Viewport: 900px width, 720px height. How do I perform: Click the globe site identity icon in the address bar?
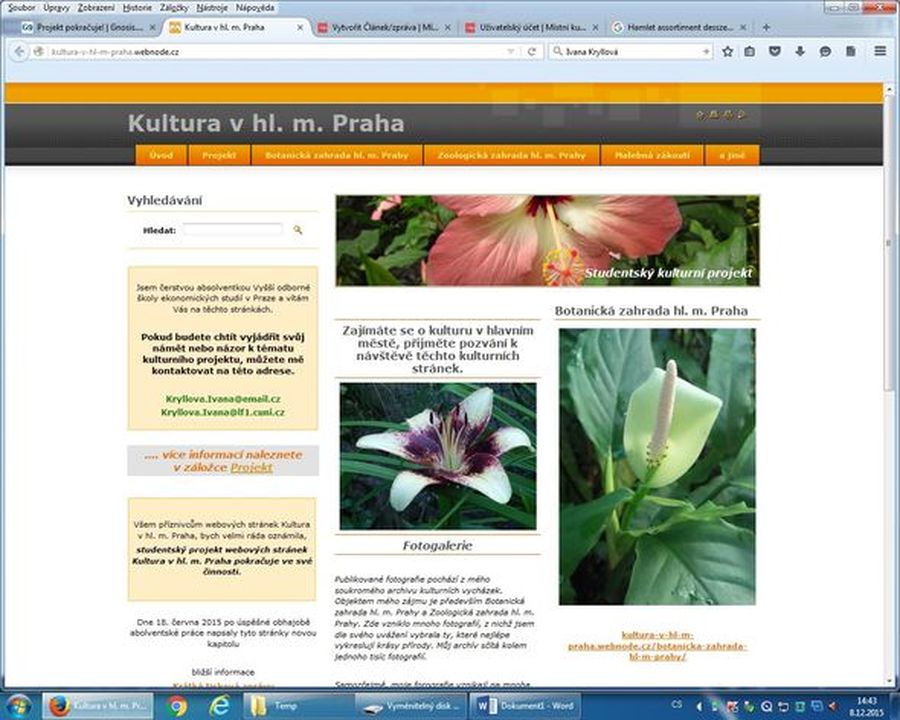point(39,52)
